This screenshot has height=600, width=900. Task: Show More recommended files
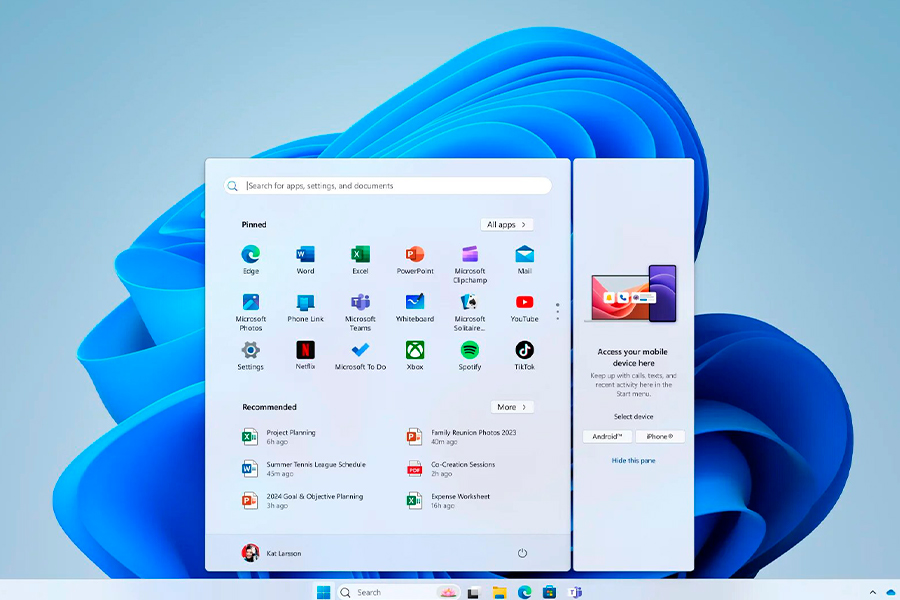(x=512, y=407)
